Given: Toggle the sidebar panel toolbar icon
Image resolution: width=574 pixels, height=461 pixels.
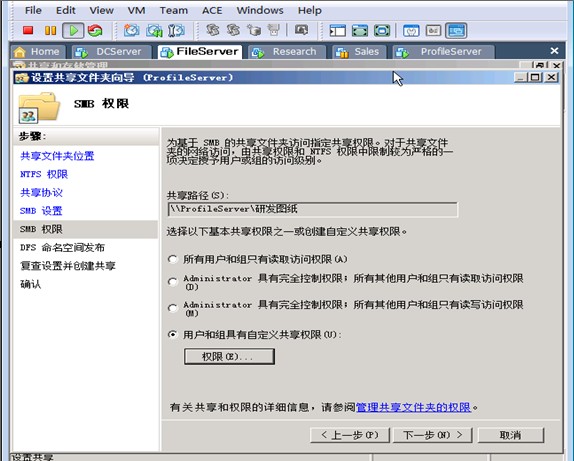Looking at the screenshot, I should 338,30.
